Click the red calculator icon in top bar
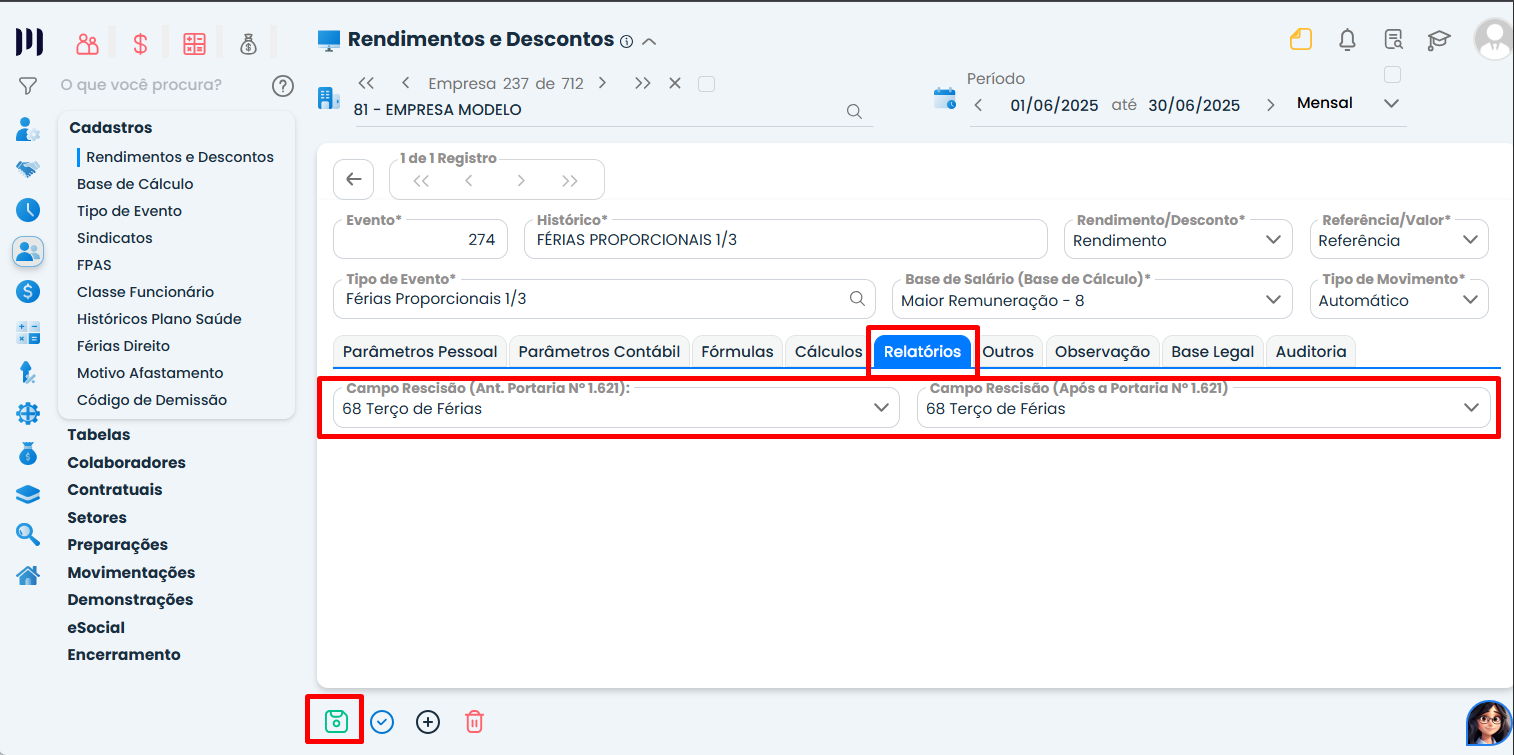The height and width of the screenshot is (755, 1514). [194, 44]
